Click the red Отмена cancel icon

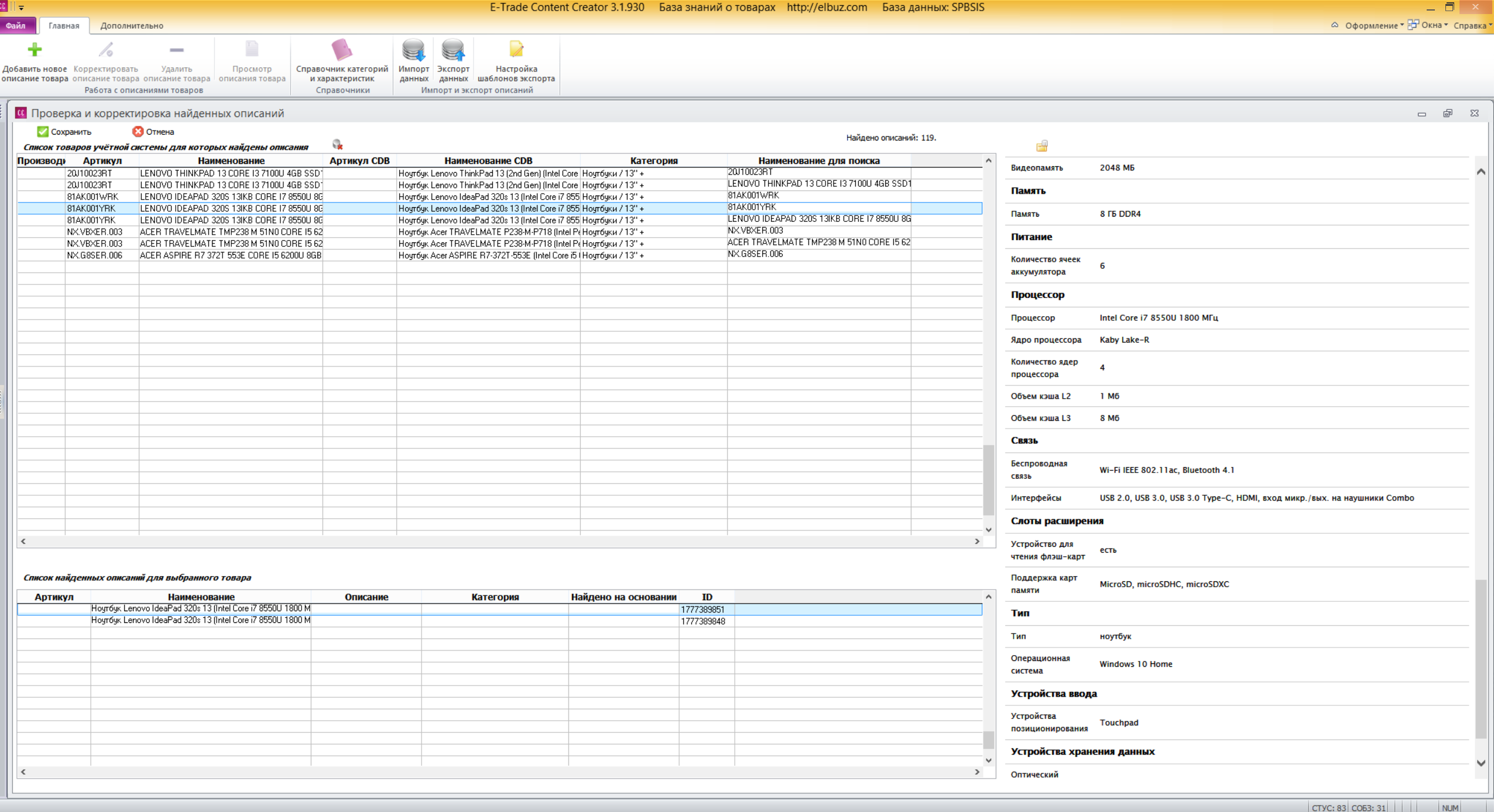click(x=138, y=132)
